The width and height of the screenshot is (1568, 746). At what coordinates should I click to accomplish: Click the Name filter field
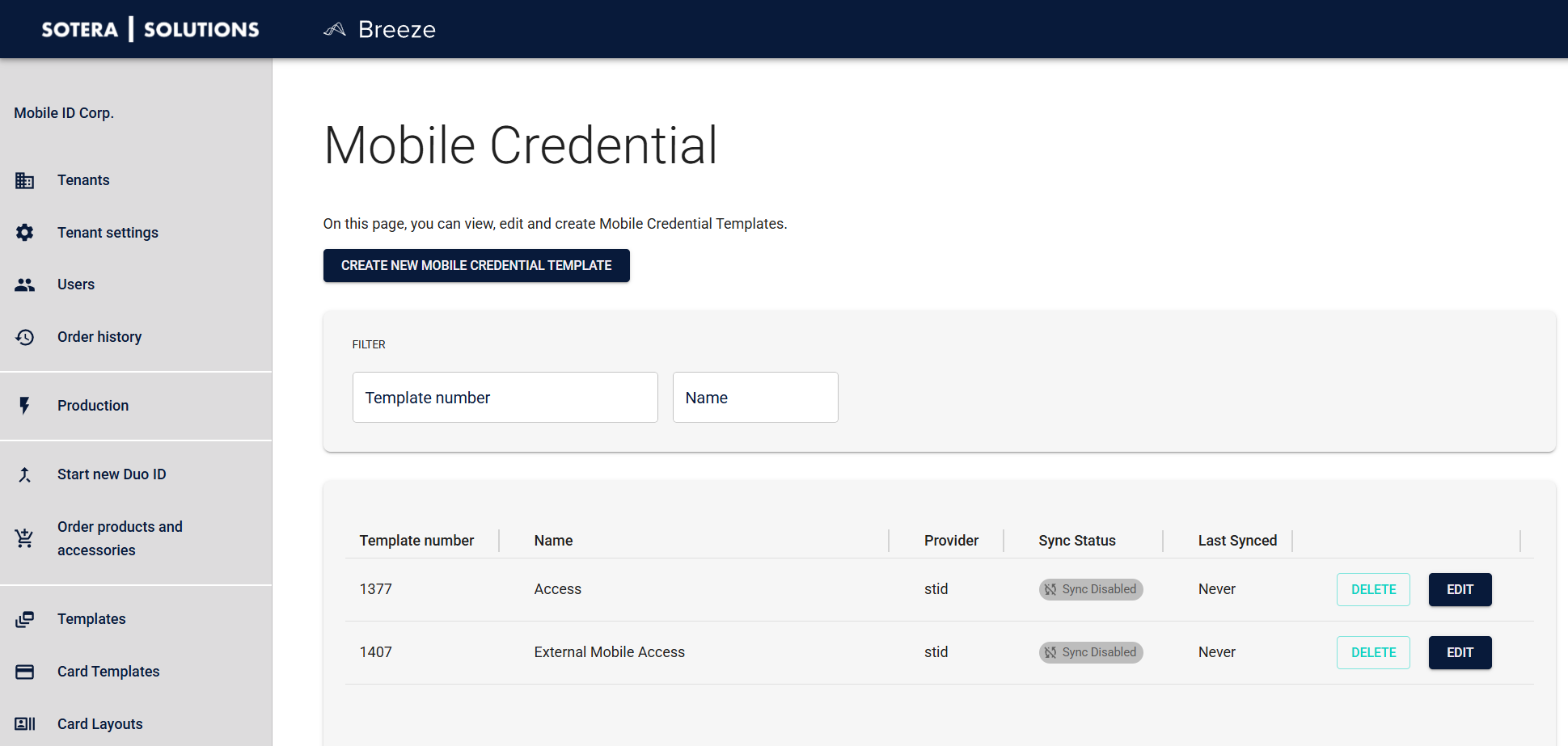click(754, 397)
